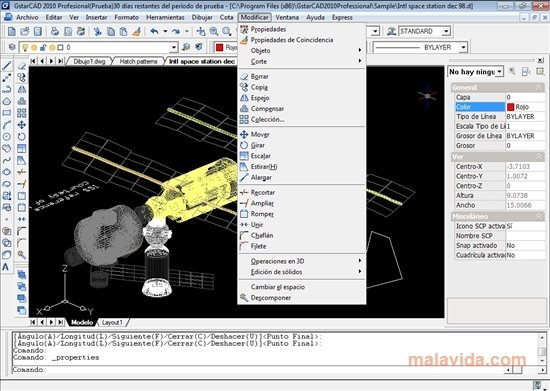Choose 'Cambiar el espacio' menu entry
The image size is (550, 391).
(x=277, y=287)
